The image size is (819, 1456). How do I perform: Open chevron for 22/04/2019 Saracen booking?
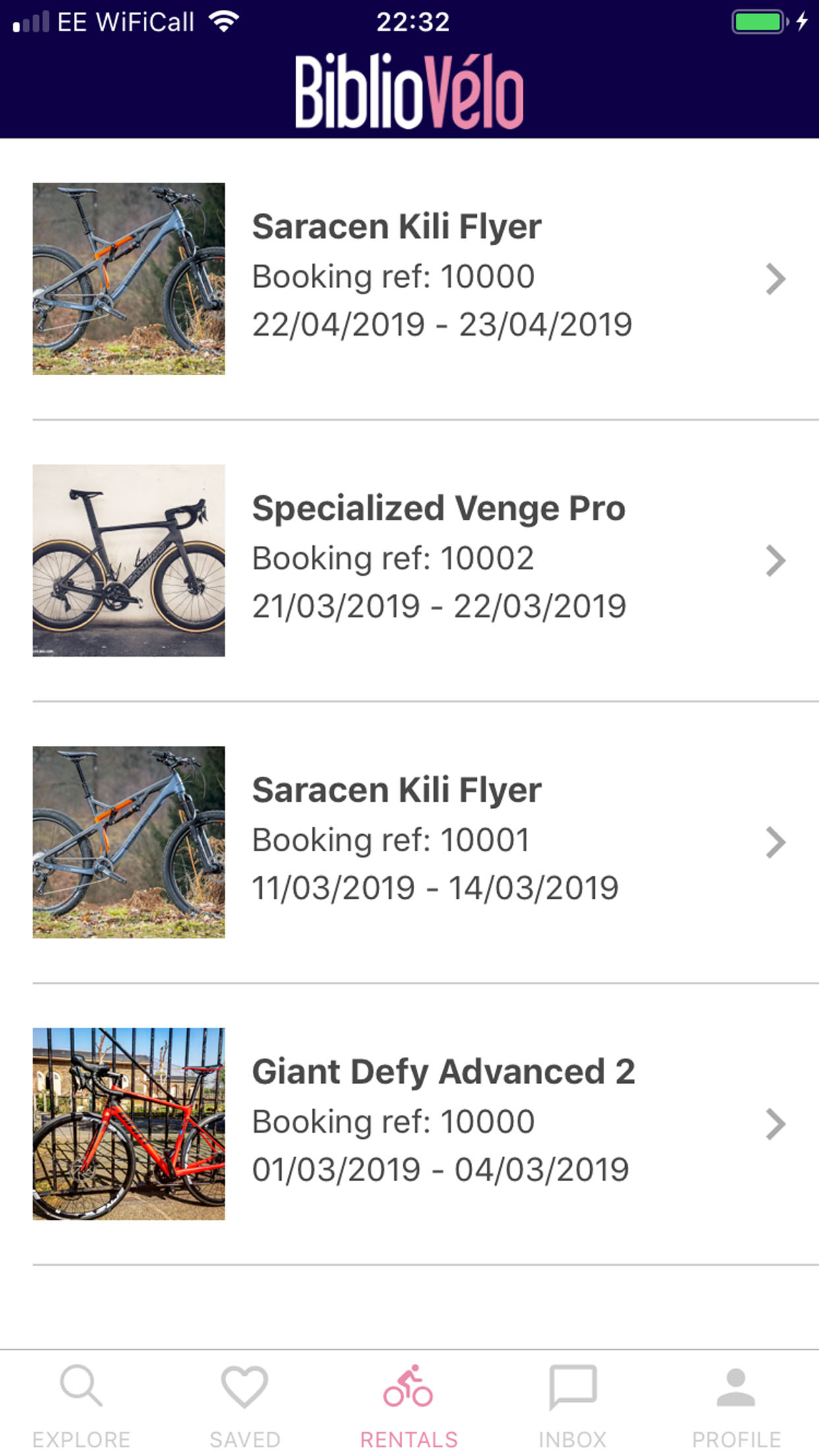[x=775, y=279]
